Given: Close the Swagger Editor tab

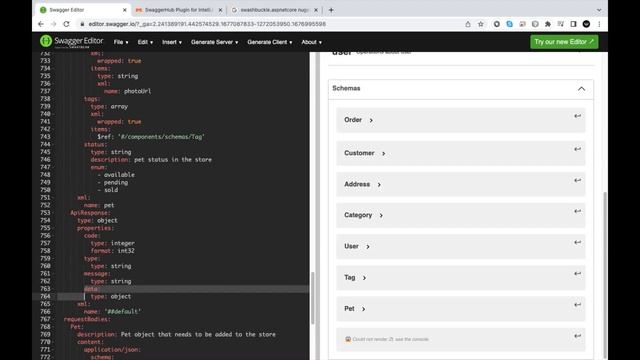Looking at the screenshot, I should (x=124, y=10).
